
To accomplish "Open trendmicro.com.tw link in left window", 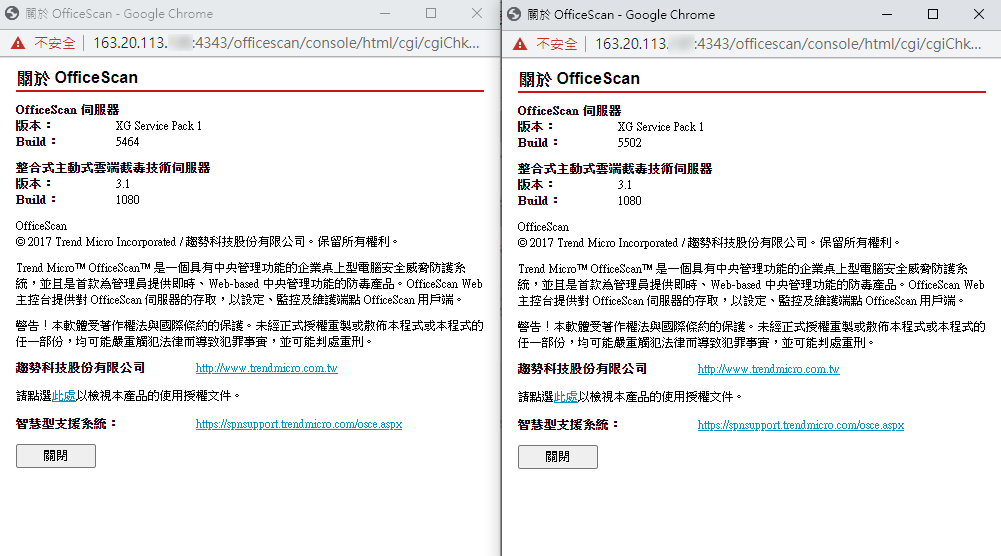I will pyautogui.click(x=266, y=368).
